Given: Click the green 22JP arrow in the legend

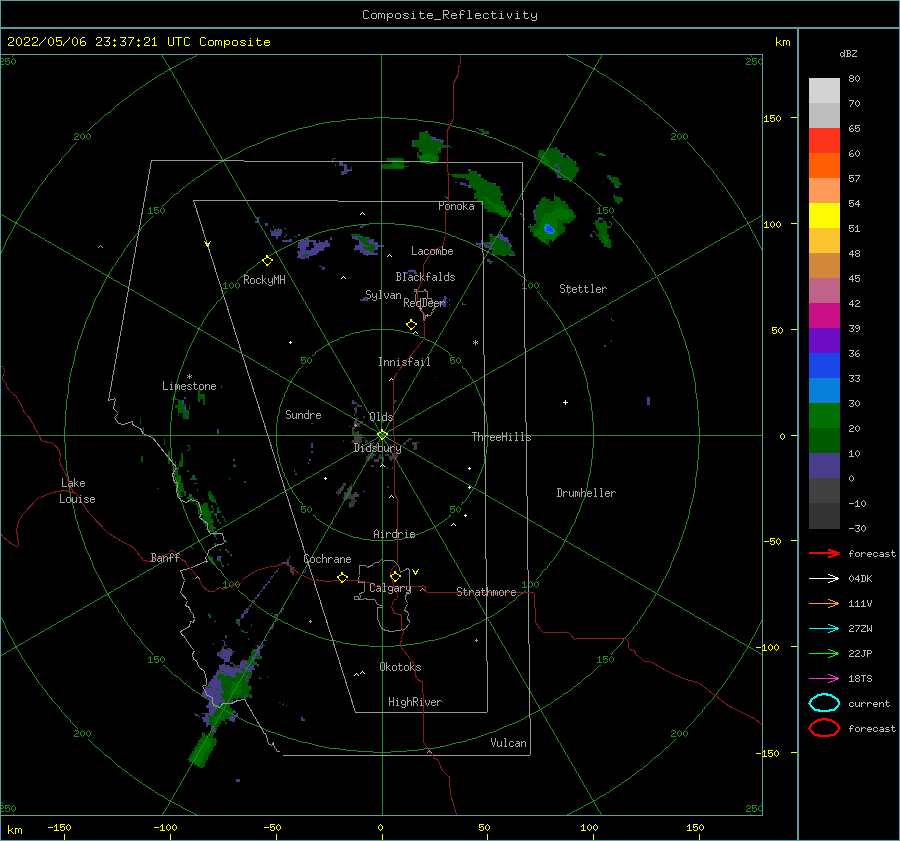Looking at the screenshot, I should click(824, 653).
